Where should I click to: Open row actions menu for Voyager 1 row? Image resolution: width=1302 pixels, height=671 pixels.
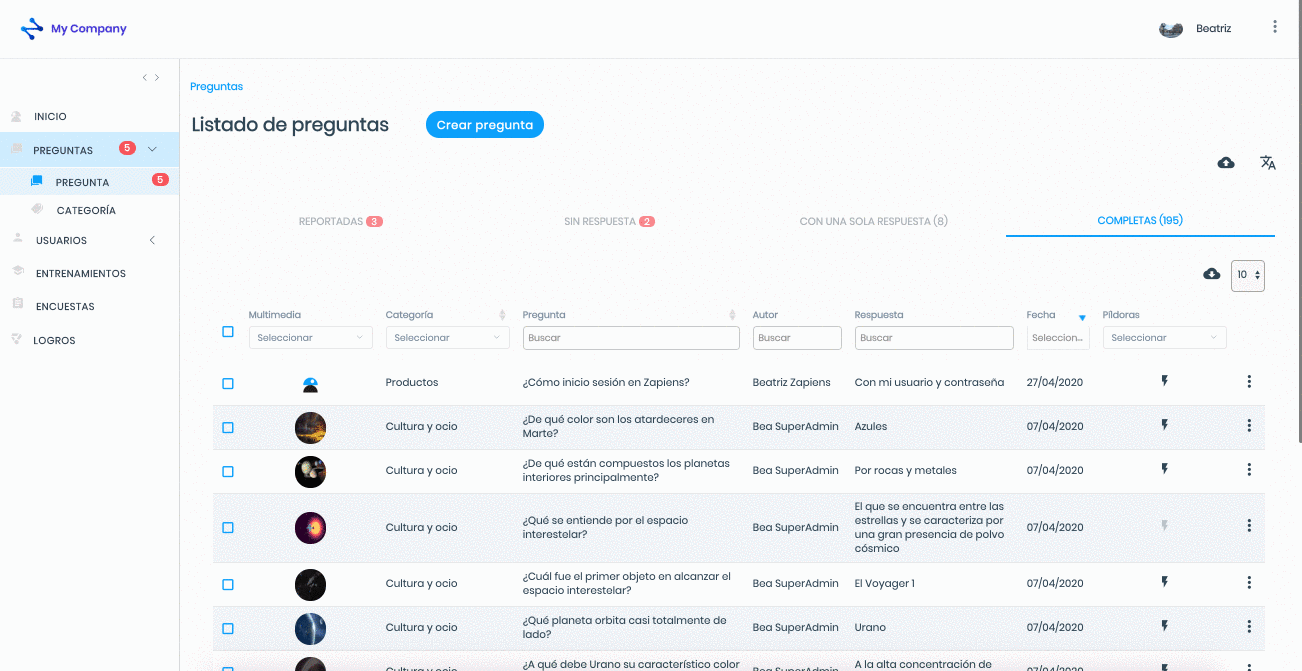click(1249, 582)
